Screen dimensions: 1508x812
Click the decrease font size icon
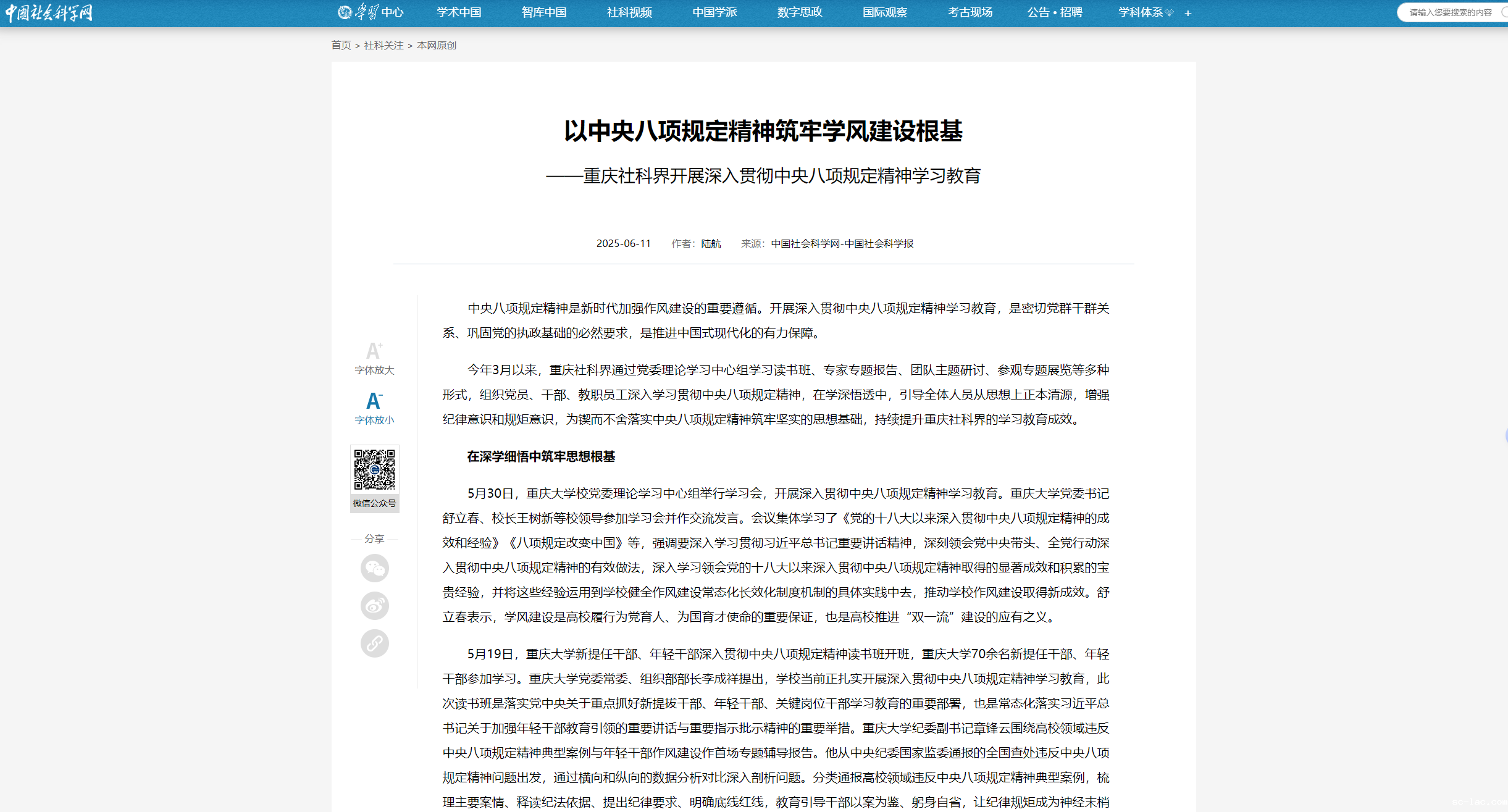pyautogui.click(x=374, y=401)
